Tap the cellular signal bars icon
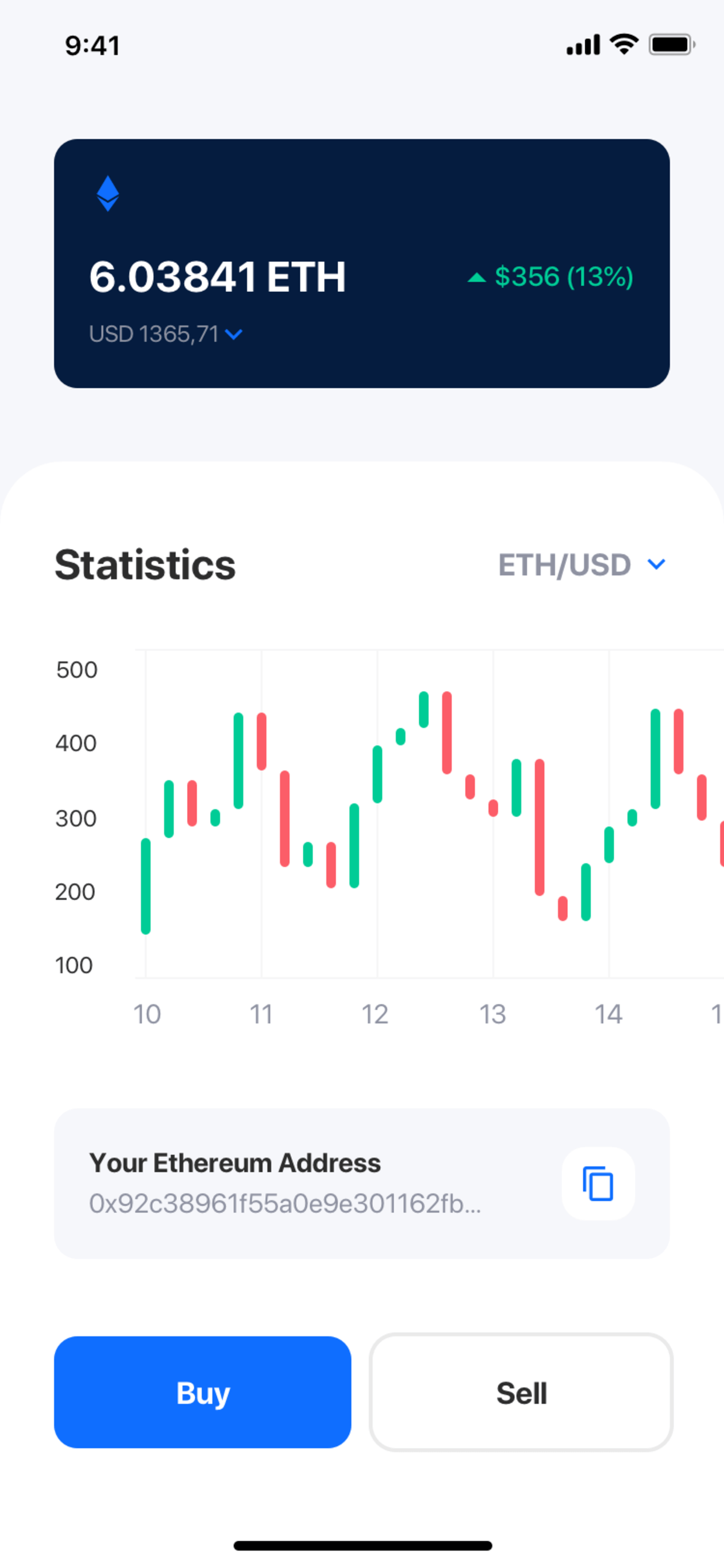Viewport: 724px width, 1568px height. [583, 45]
